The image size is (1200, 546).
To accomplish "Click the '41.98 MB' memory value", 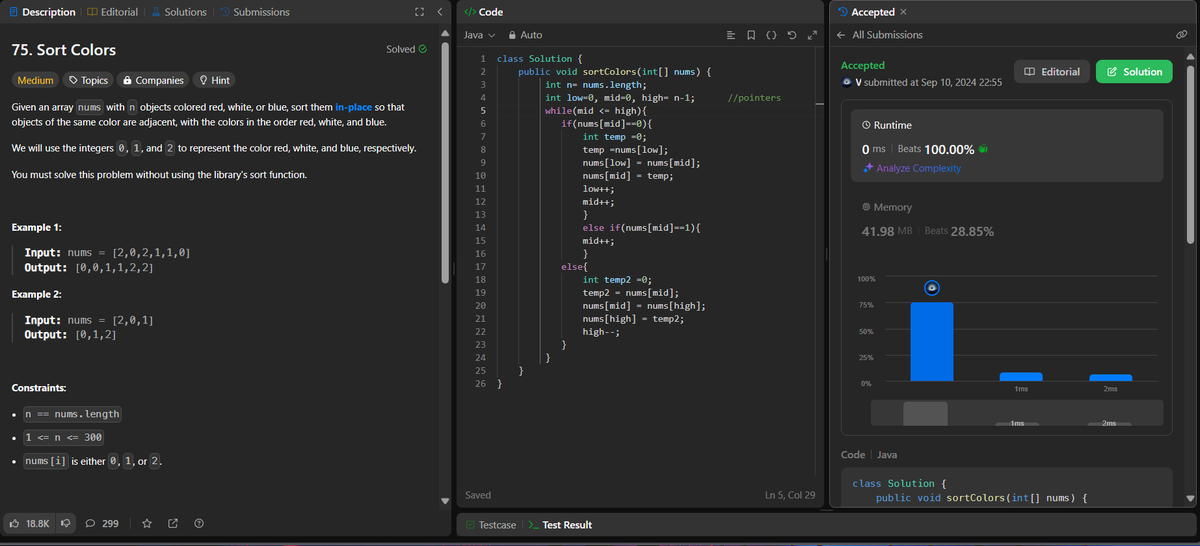I will click(x=886, y=231).
